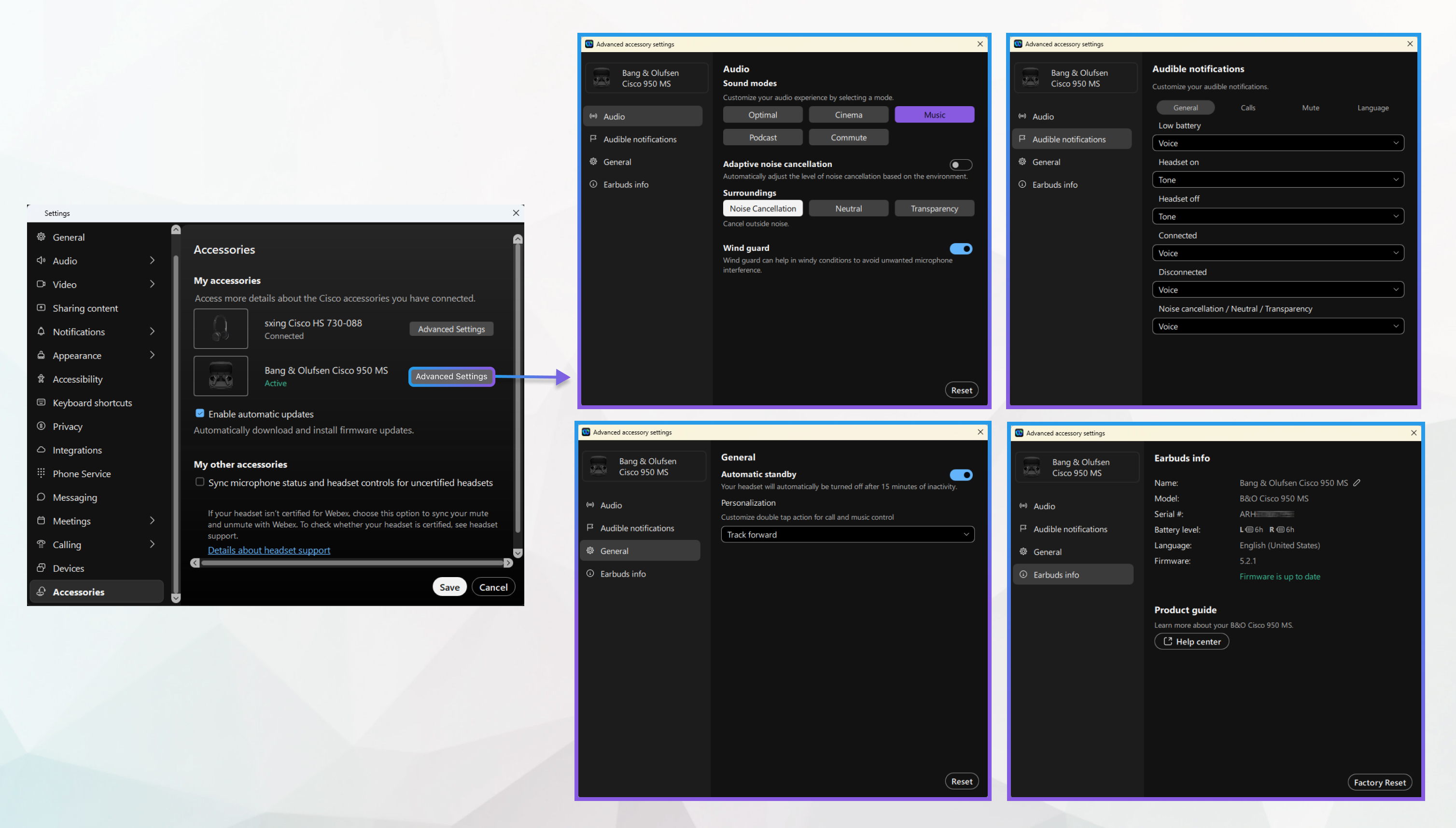Click the Meetings calendar icon in Settings
1456x828 pixels.
click(x=41, y=521)
